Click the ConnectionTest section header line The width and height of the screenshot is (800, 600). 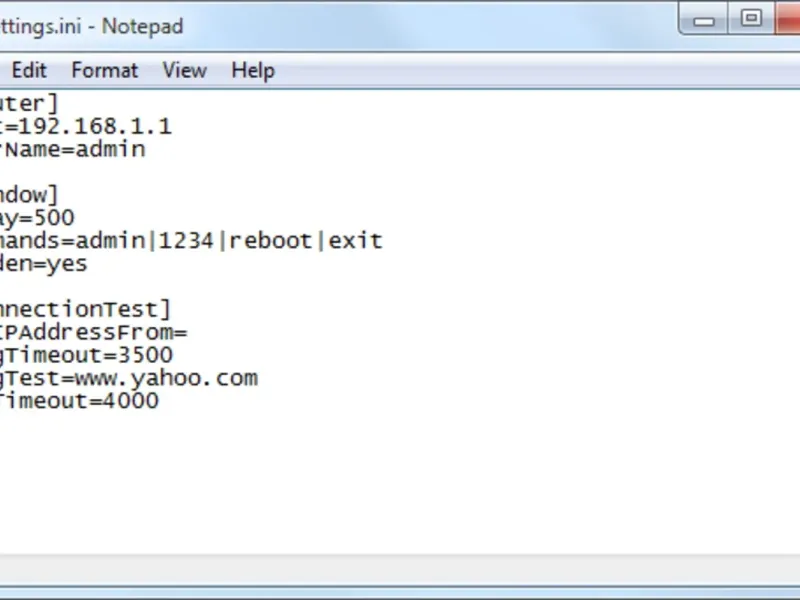click(85, 309)
